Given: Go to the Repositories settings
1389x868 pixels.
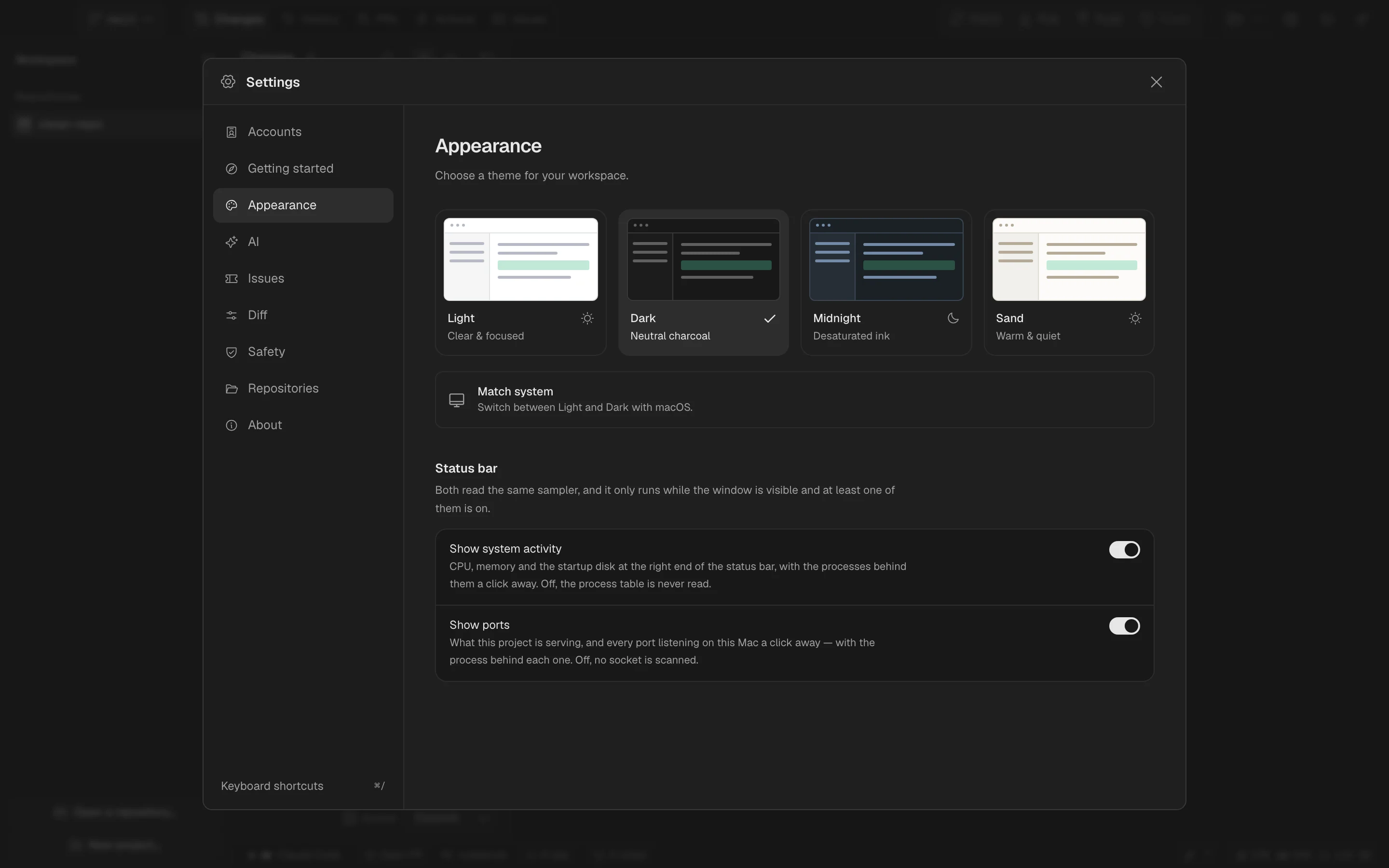Looking at the screenshot, I should [x=303, y=389].
